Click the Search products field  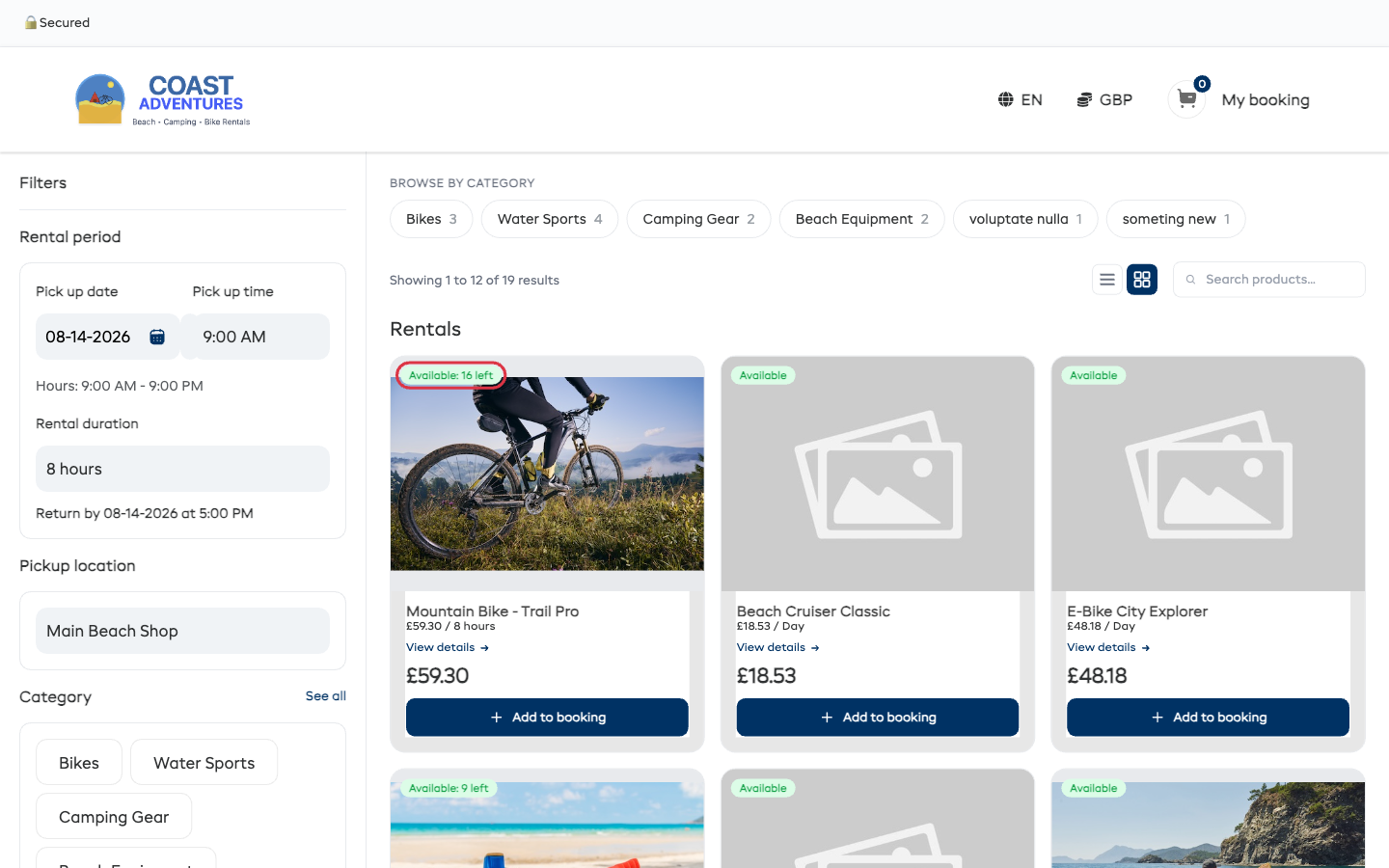(1269, 280)
